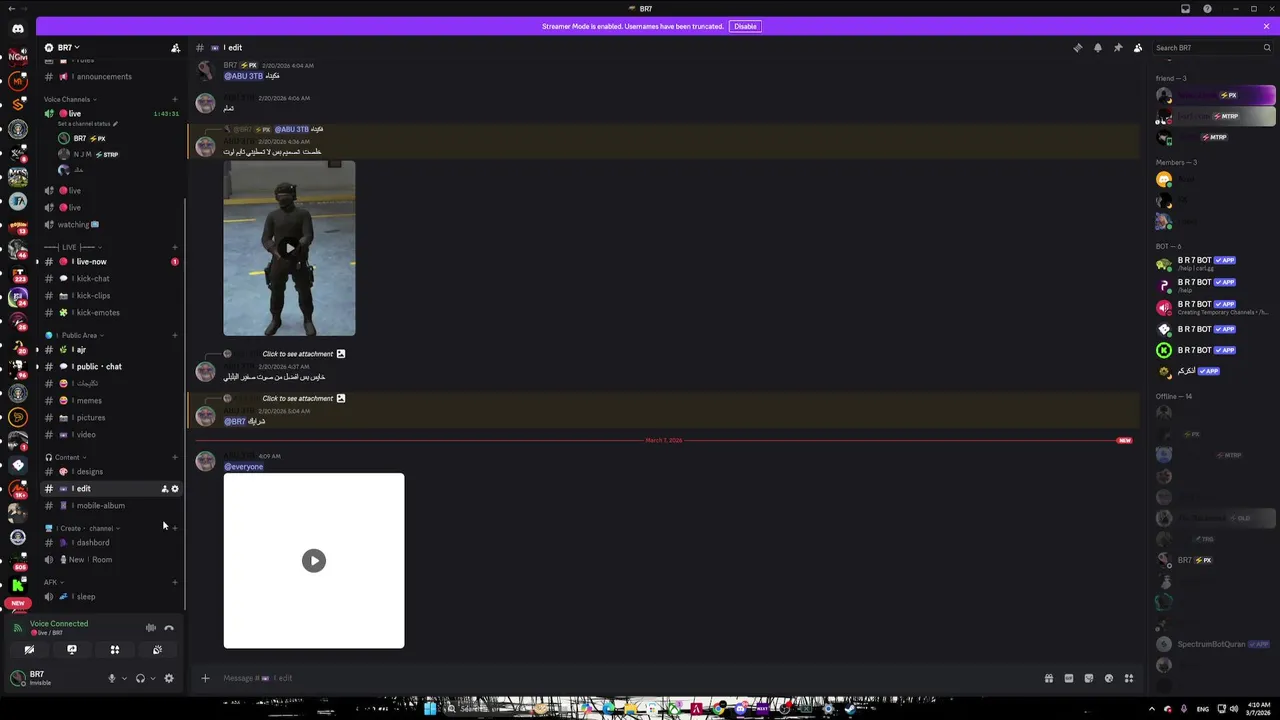
Task: Open notification settings bell icon
Action: [1097, 48]
